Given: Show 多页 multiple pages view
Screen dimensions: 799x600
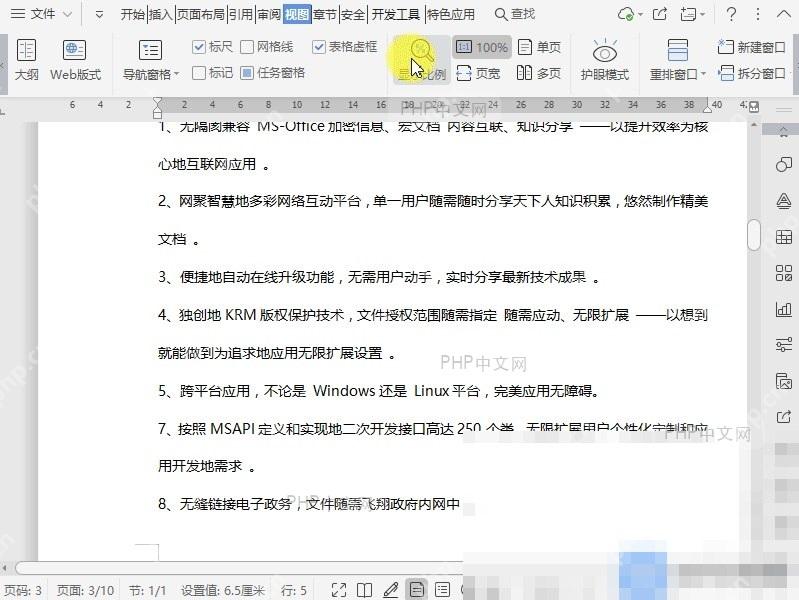Looking at the screenshot, I should pos(539,73).
